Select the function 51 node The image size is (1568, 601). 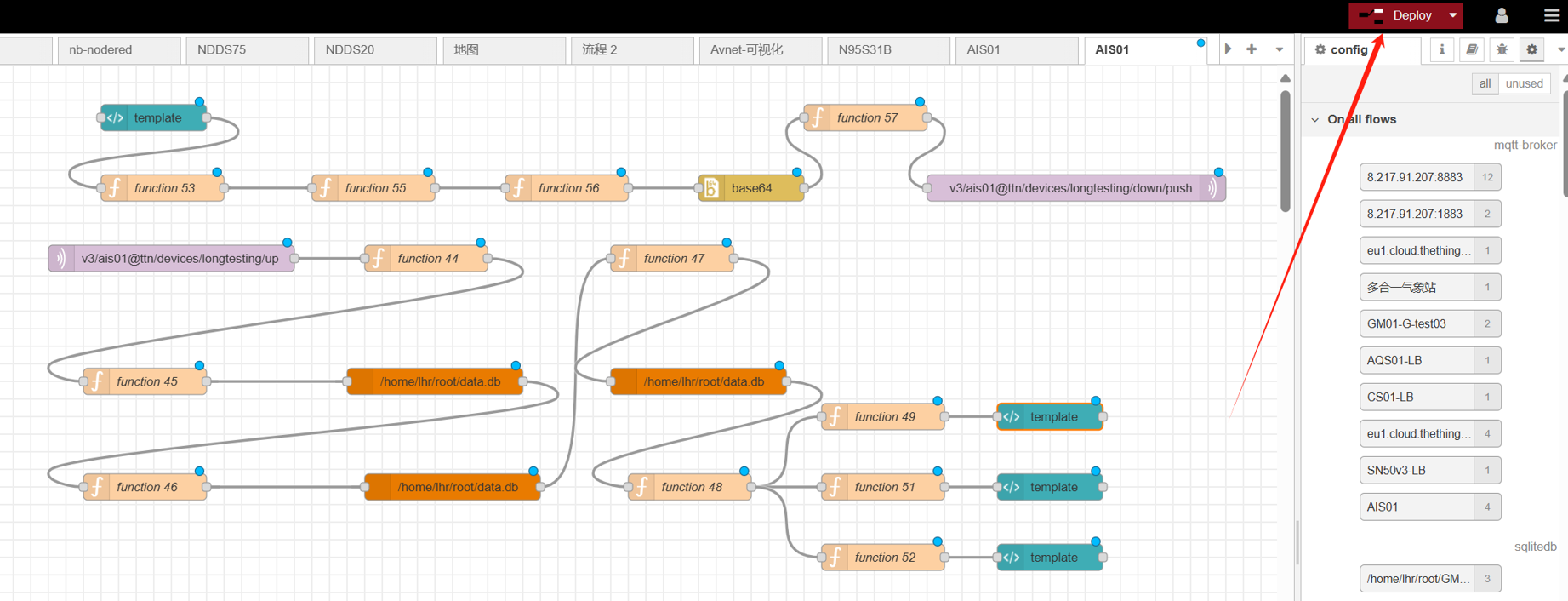(882, 487)
